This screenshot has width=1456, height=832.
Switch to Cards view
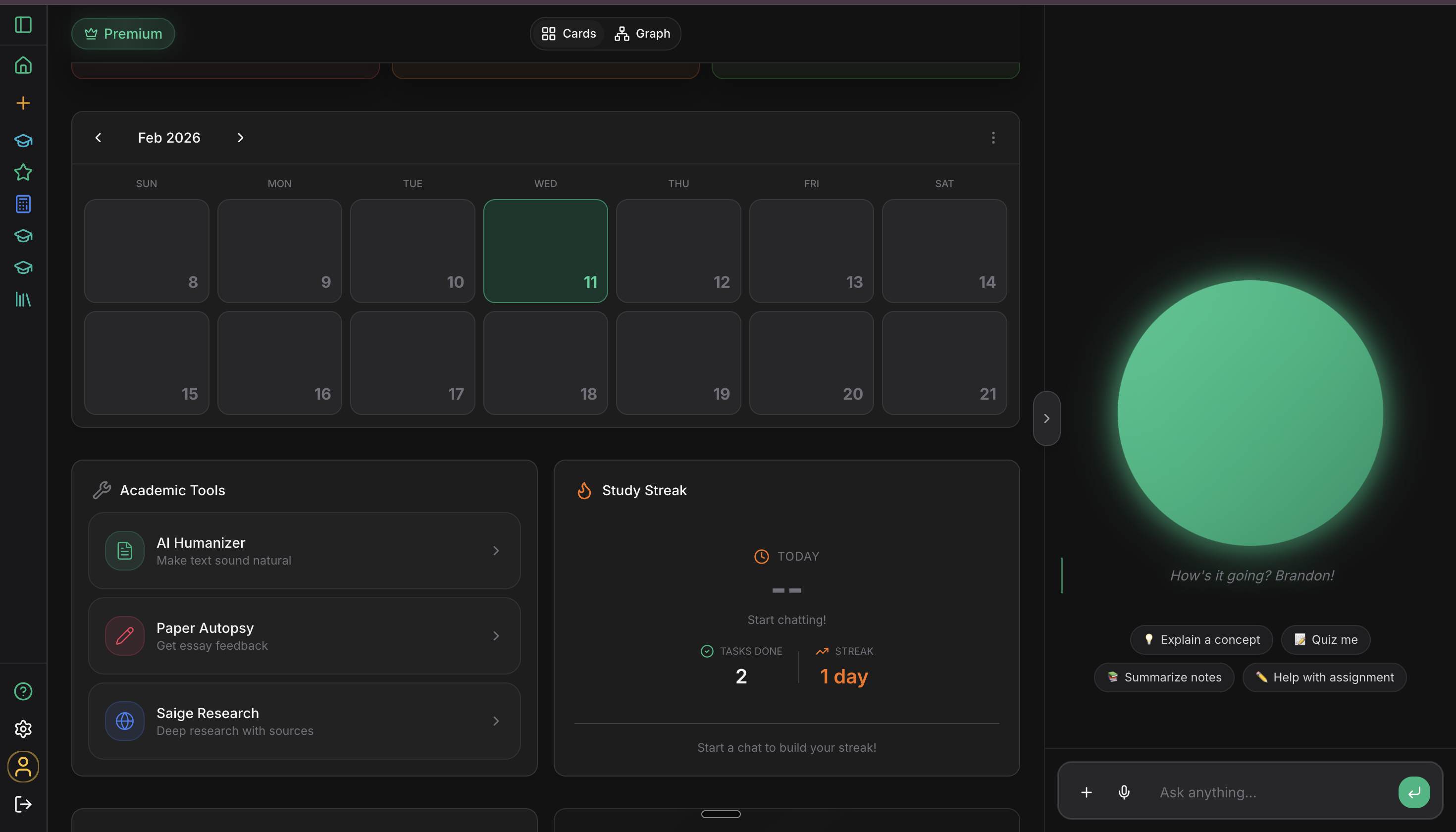569,34
